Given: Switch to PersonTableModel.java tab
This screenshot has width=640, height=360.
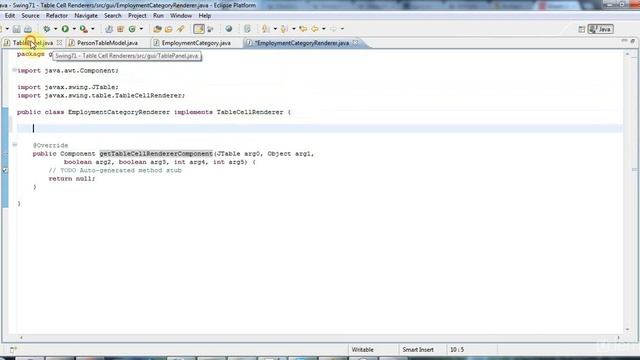Looking at the screenshot, I should [107, 43].
